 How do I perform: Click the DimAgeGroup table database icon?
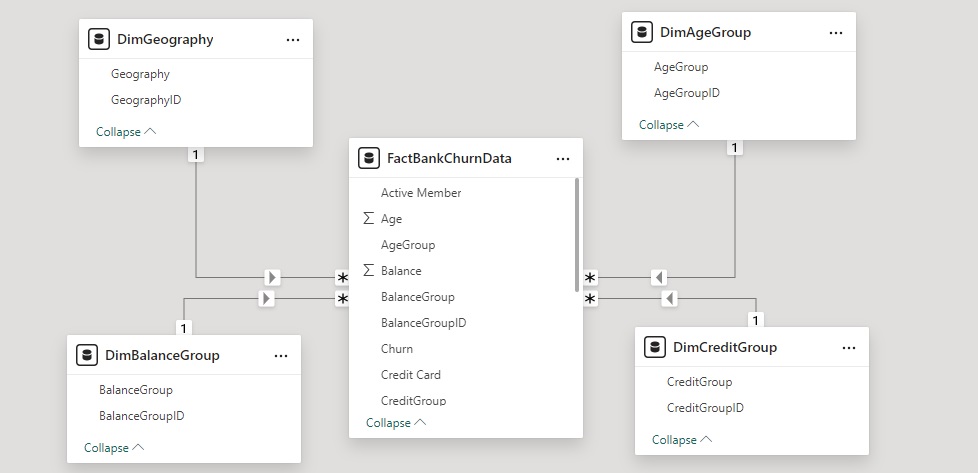coord(642,32)
